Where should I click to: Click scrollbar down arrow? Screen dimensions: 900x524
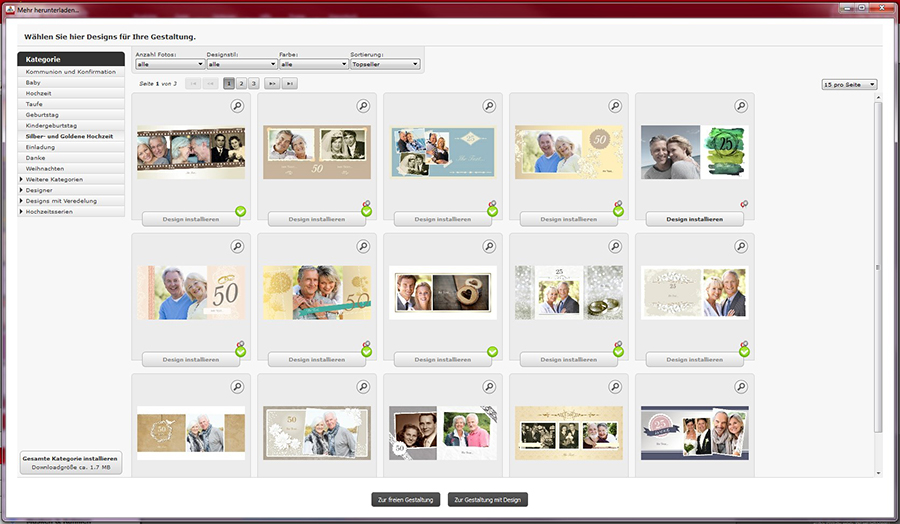(x=878, y=473)
